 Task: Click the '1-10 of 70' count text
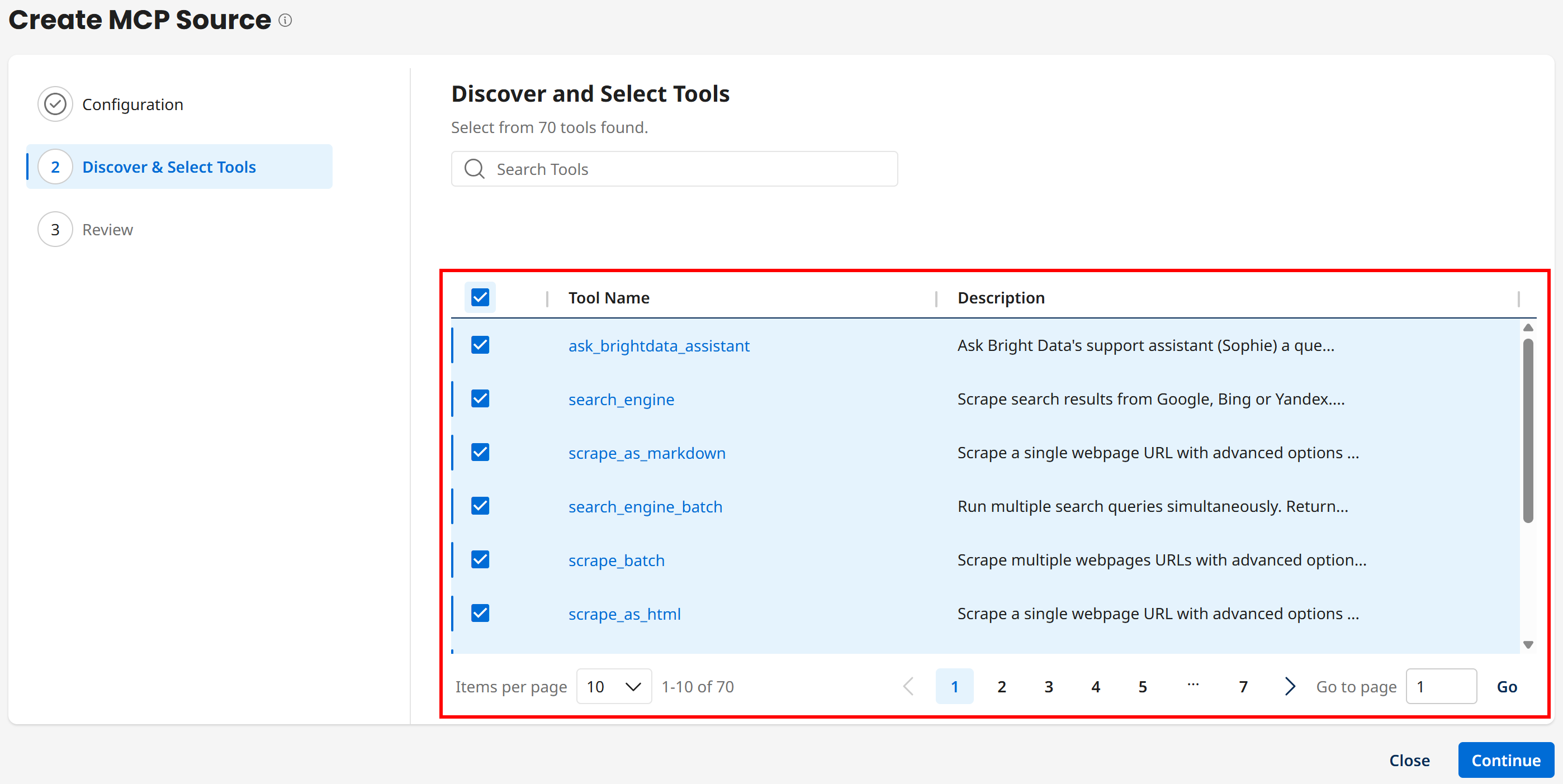click(698, 686)
